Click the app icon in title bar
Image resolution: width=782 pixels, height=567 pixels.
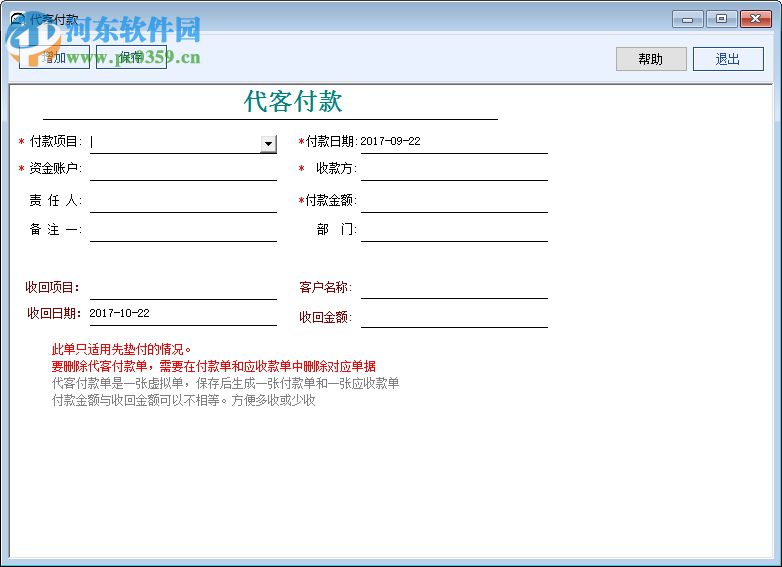tap(17, 19)
